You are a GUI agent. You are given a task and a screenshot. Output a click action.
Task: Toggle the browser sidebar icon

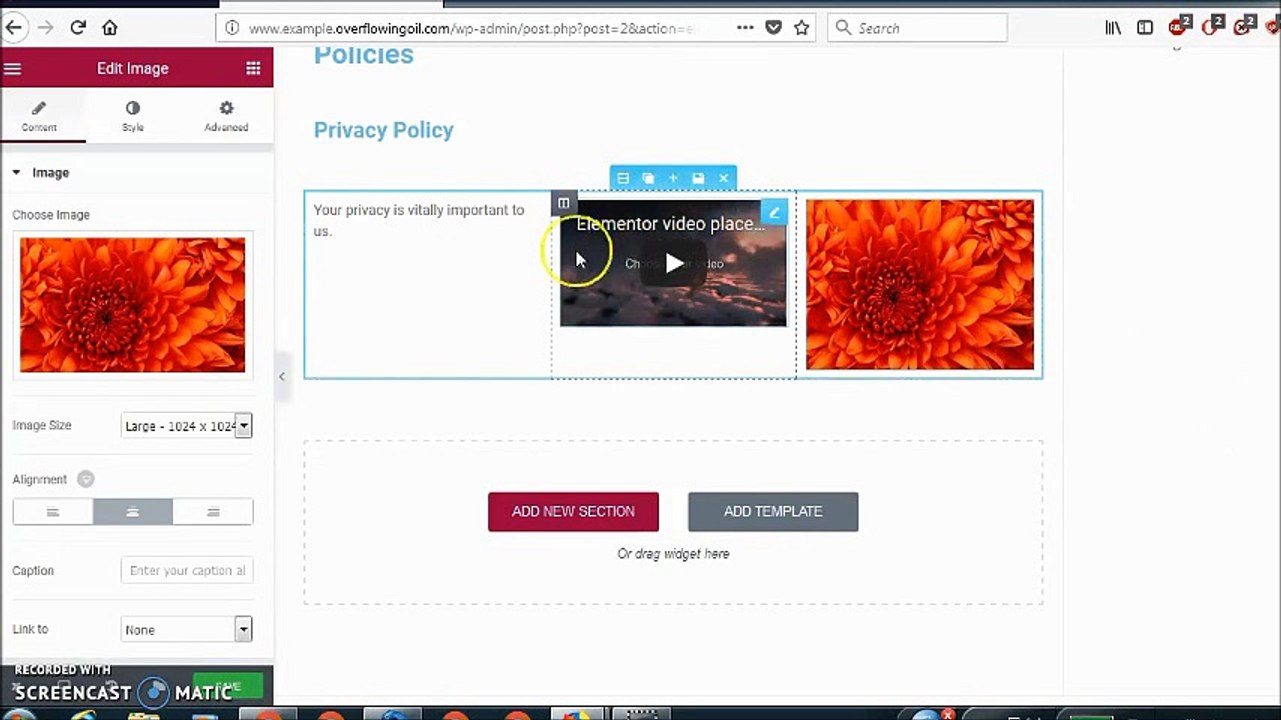(1145, 28)
